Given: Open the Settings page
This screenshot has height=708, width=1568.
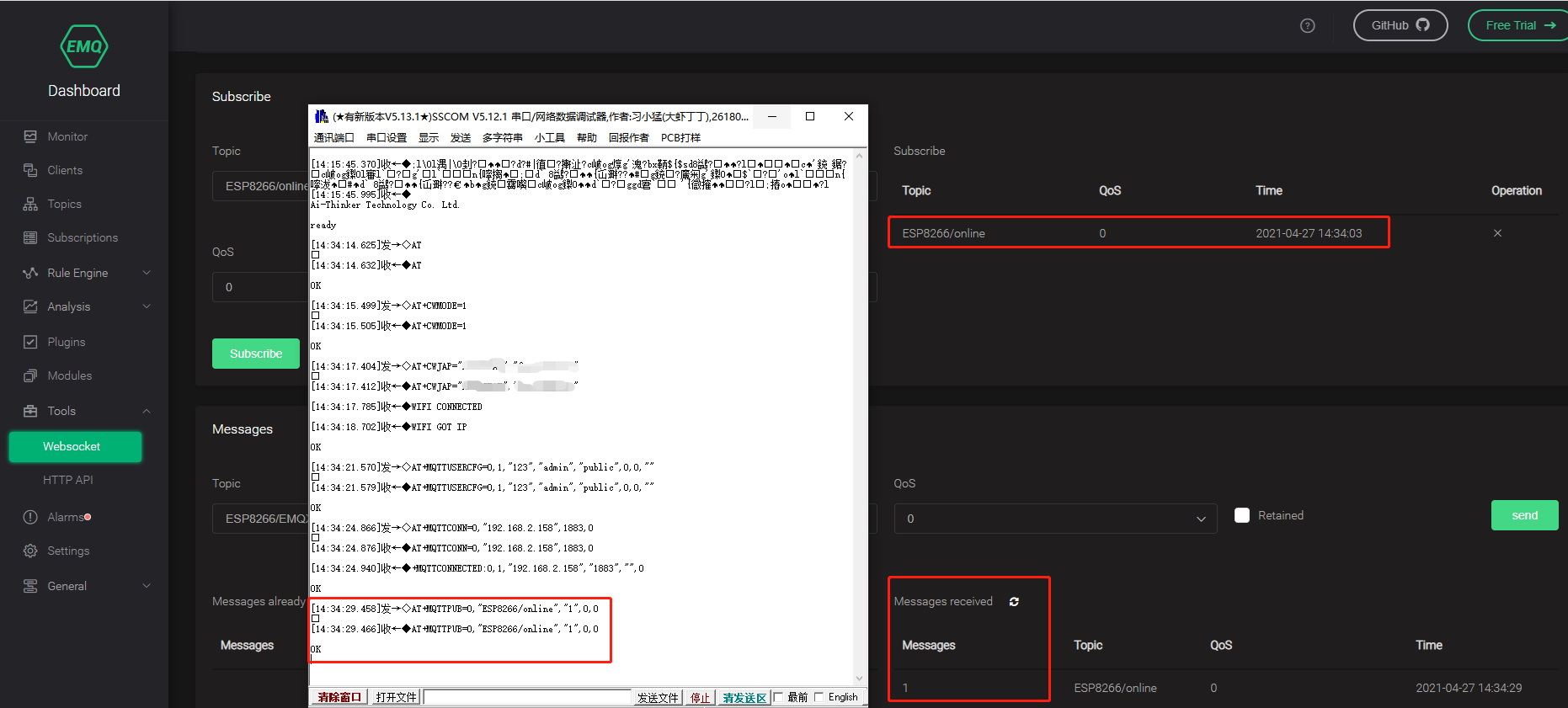Looking at the screenshot, I should (68, 551).
